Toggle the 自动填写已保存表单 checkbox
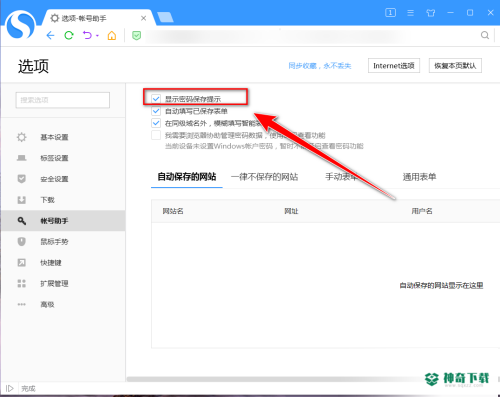The height and width of the screenshot is (397, 500). click(156, 111)
